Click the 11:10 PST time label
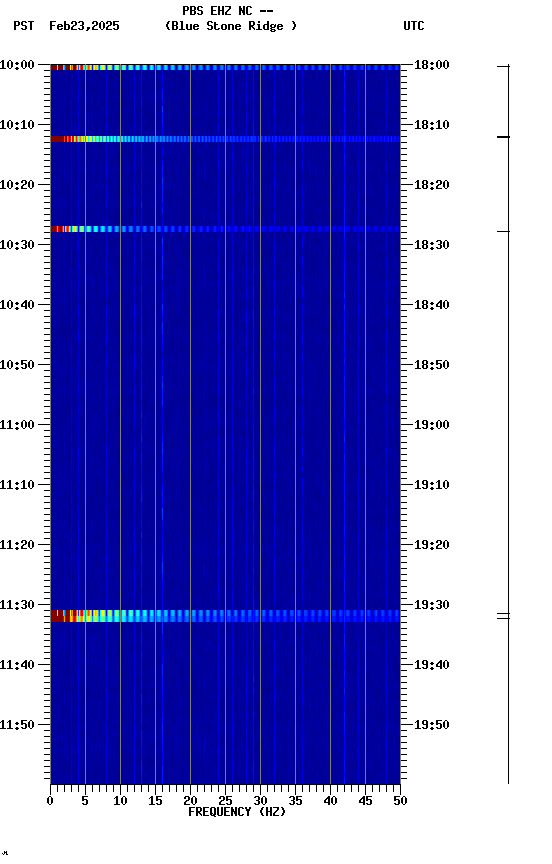Viewport: 552px width, 864px height. pyautogui.click(x=17, y=485)
